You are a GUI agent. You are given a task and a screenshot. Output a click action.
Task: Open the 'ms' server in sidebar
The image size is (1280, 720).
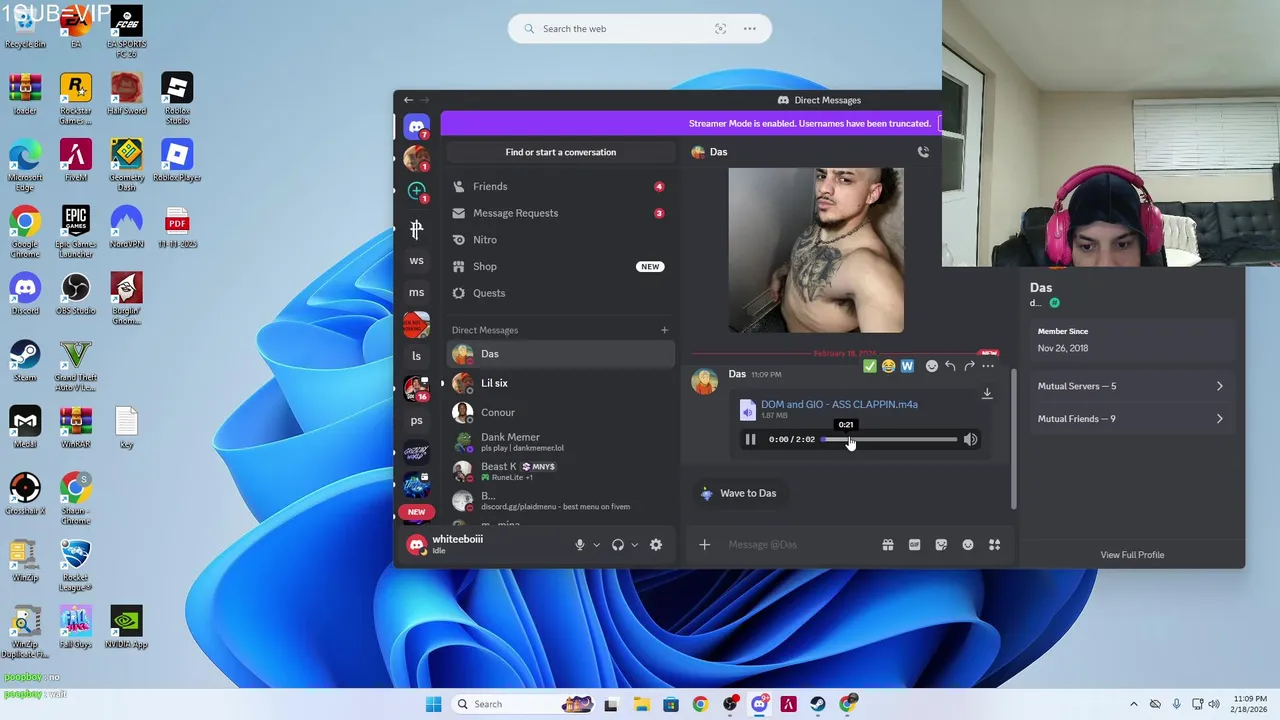[417, 292]
